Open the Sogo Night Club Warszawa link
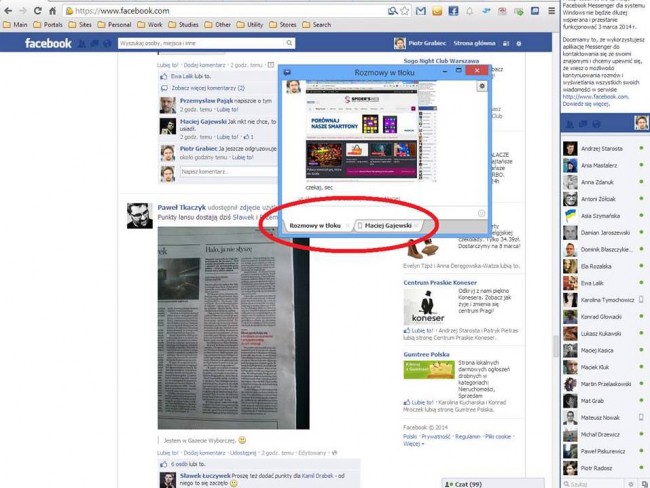Viewport: 650px width, 488px height. pos(441,61)
